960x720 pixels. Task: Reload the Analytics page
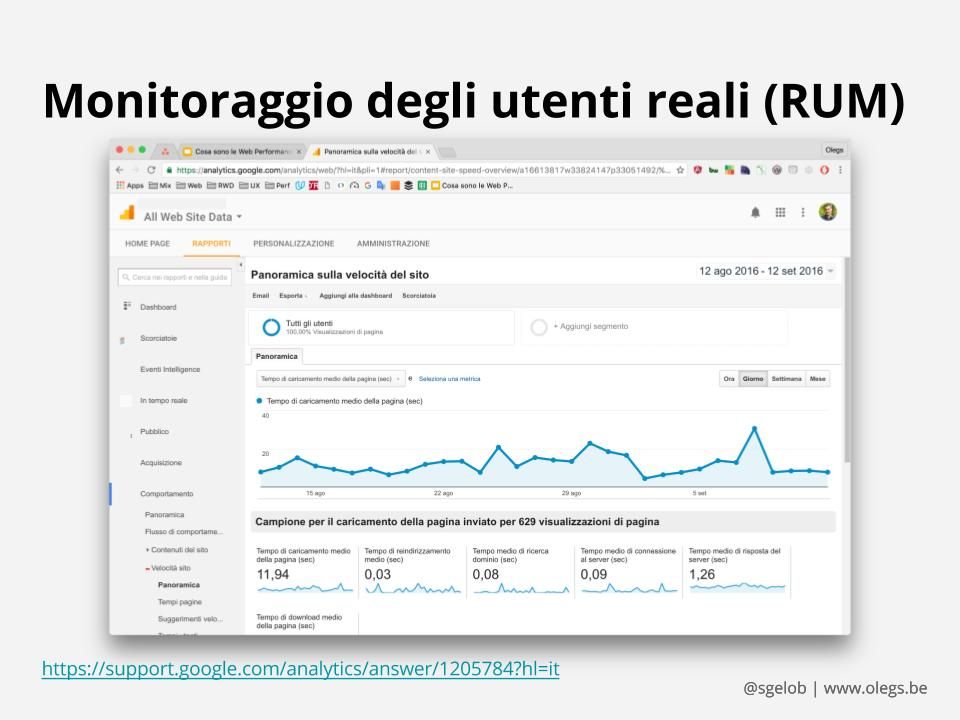[x=151, y=170]
